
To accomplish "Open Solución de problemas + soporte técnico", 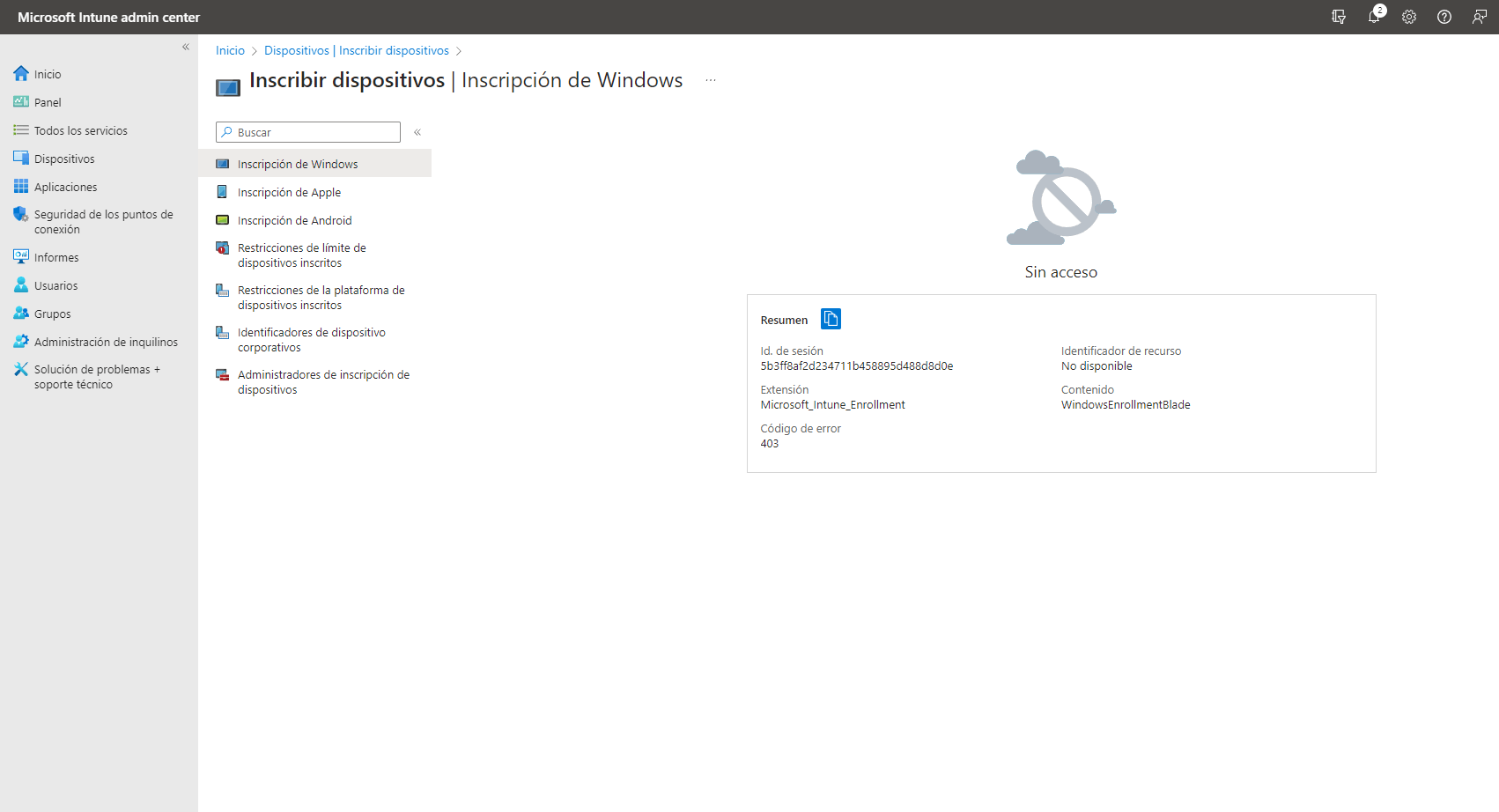I will [x=99, y=377].
